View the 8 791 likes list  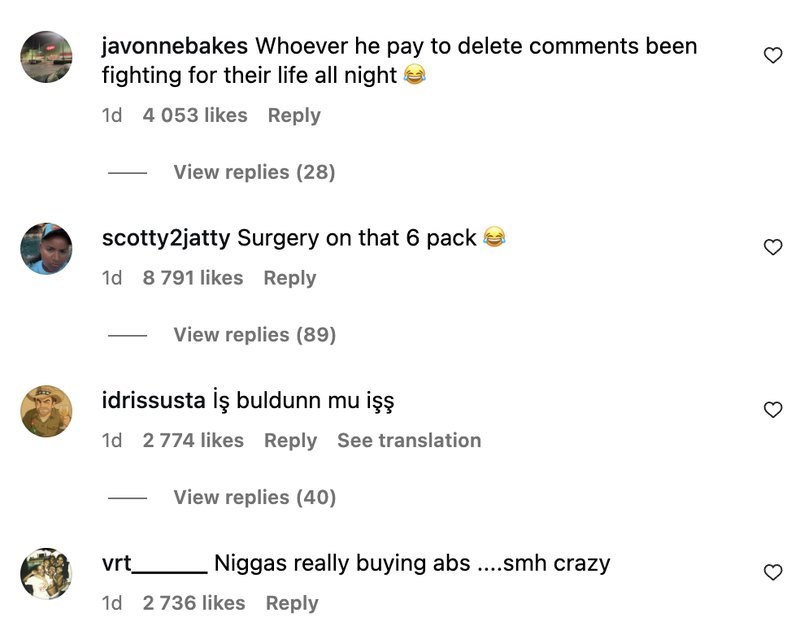point(193,278)
